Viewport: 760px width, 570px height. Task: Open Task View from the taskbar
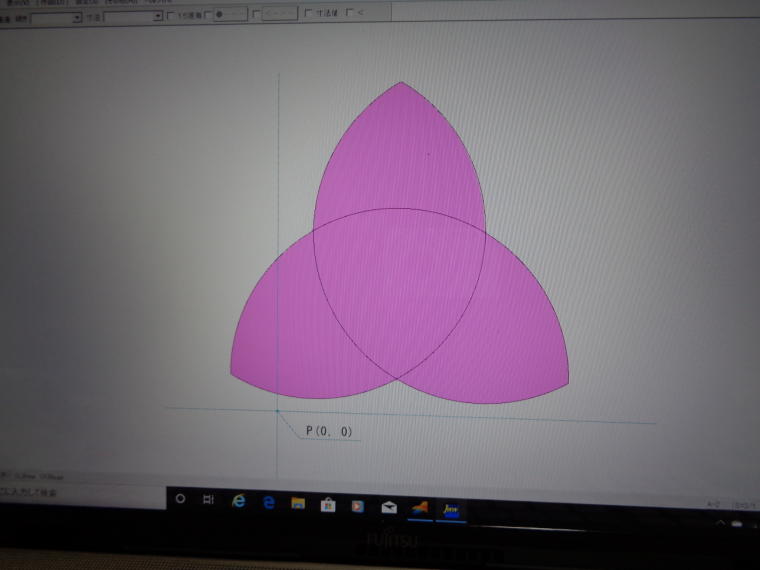(x=210, y=500)
